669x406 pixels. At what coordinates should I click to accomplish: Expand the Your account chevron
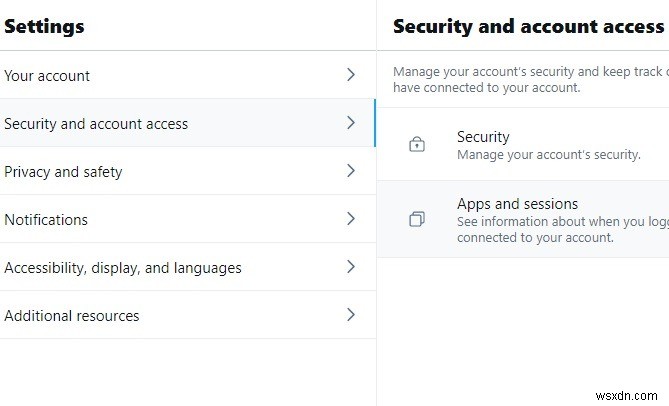click(x=350, y=75)
